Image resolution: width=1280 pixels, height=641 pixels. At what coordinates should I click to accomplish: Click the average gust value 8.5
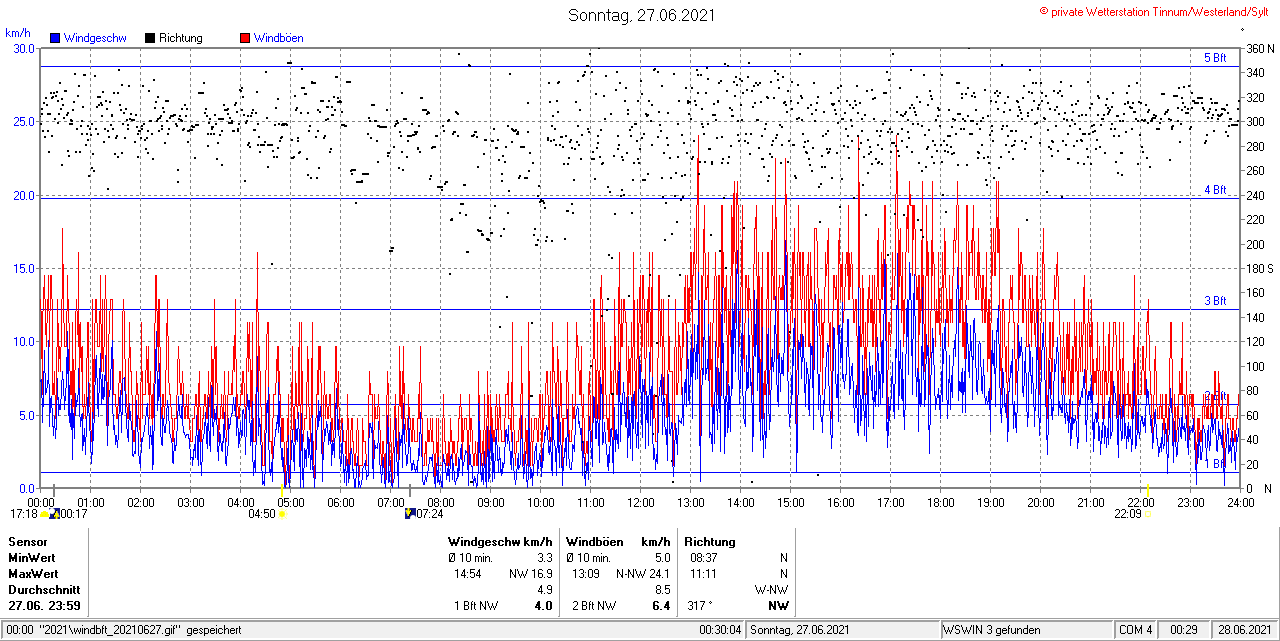click(x=662, y=590)
